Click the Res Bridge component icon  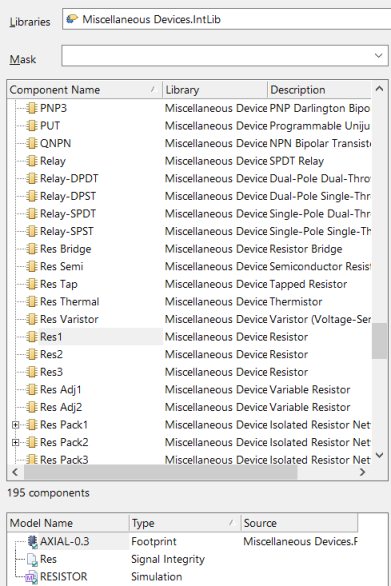(x=32, y=249)
